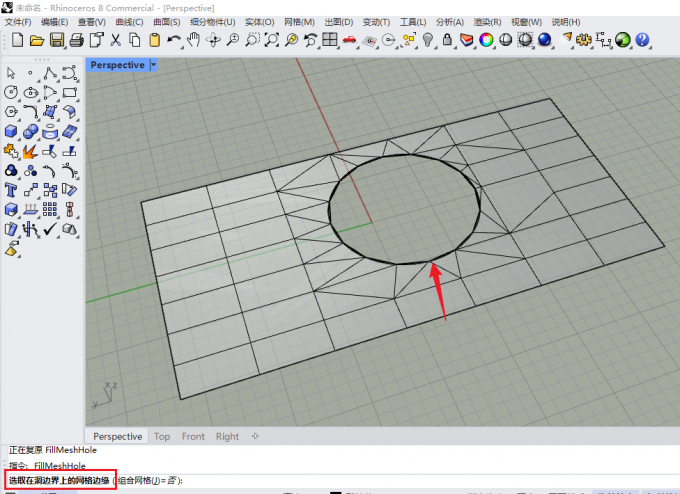Click the Copy icon in the toolbar
The width and height of the screenshot is (680, 494).
[x=135, y=40]
